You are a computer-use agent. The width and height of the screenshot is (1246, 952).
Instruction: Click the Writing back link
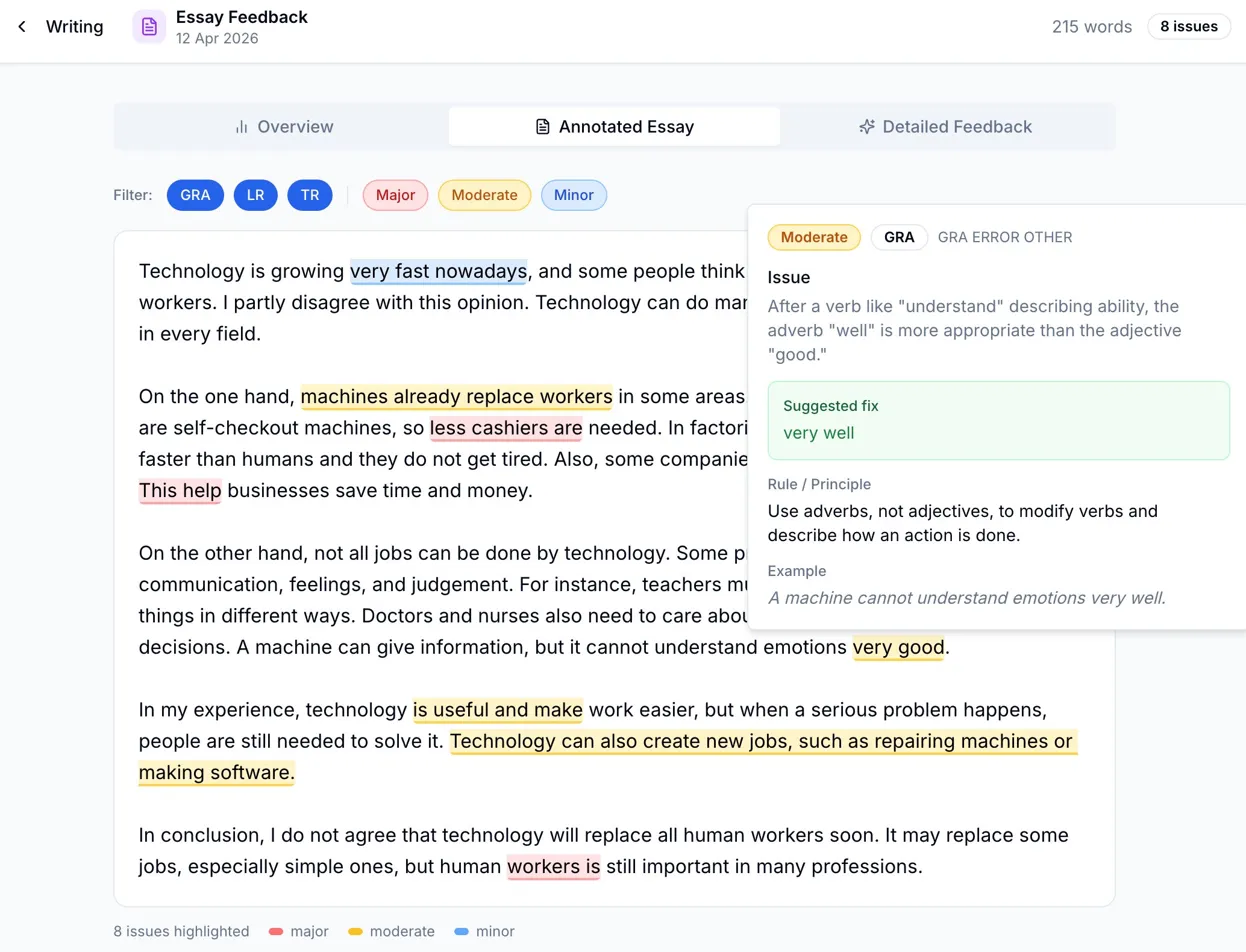[74, 27]
